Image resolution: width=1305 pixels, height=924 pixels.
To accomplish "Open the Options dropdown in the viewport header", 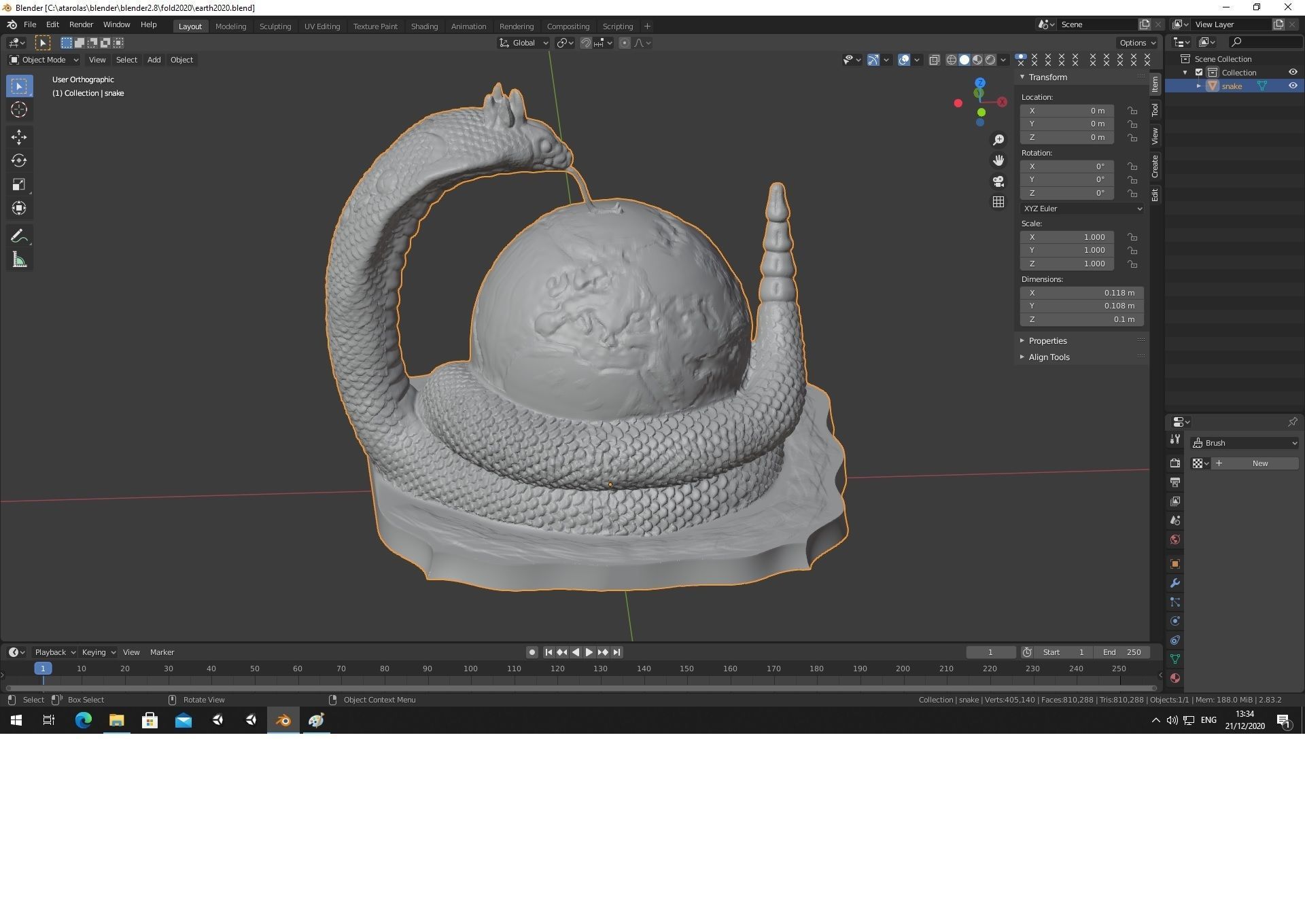I will 1137,43.
